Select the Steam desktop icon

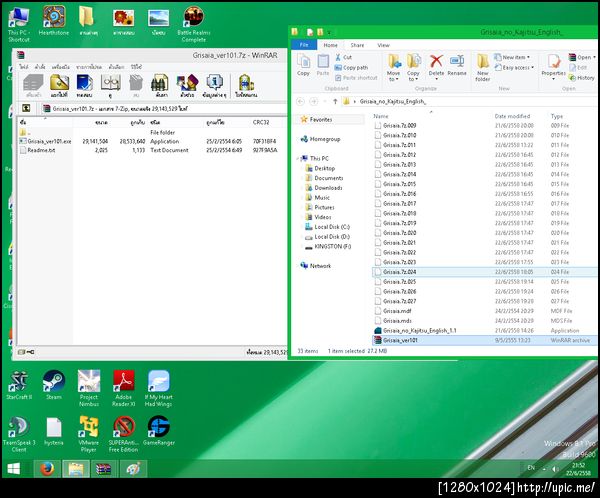point(54,385)
